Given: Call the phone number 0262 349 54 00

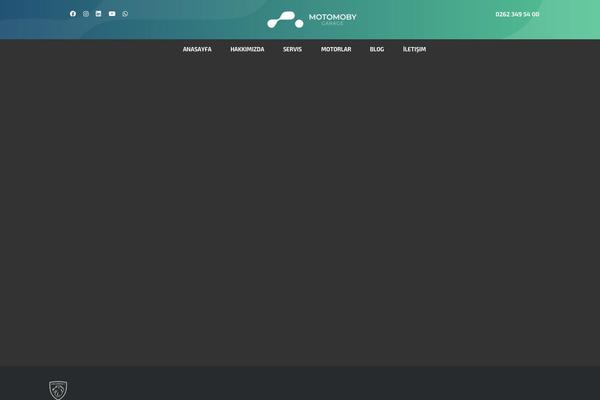Looking at the screenshot, I should [x=517, y=14].
